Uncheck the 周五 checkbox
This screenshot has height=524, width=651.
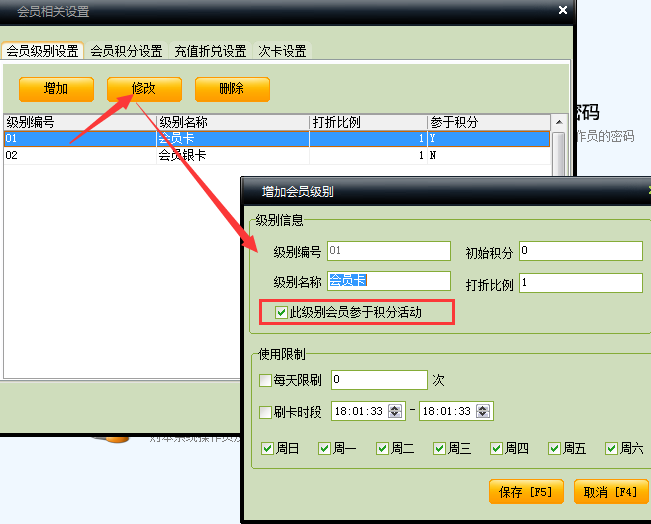[x=554, y=448]
